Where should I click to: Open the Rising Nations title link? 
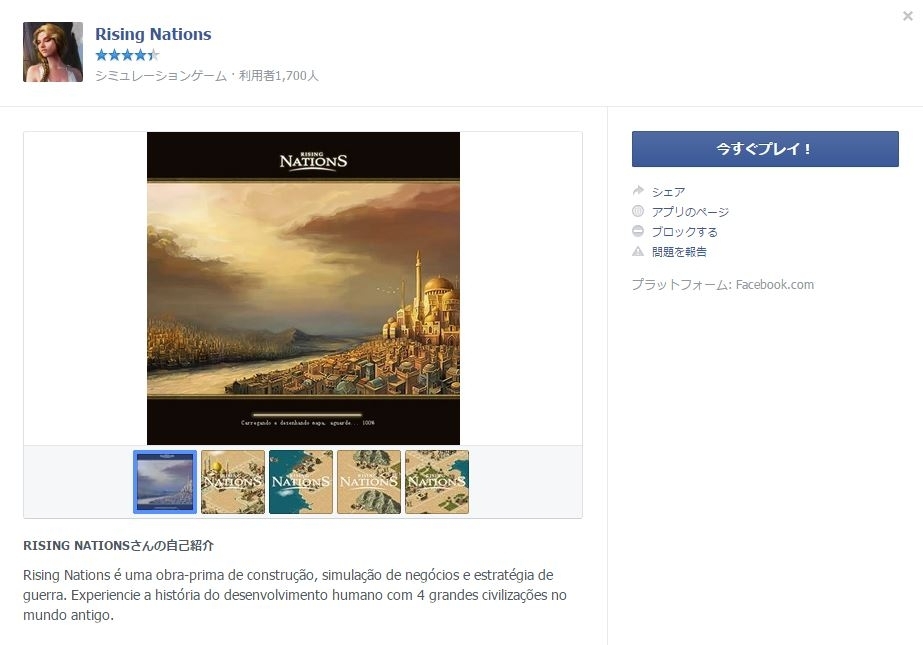[x=153, y=34]
